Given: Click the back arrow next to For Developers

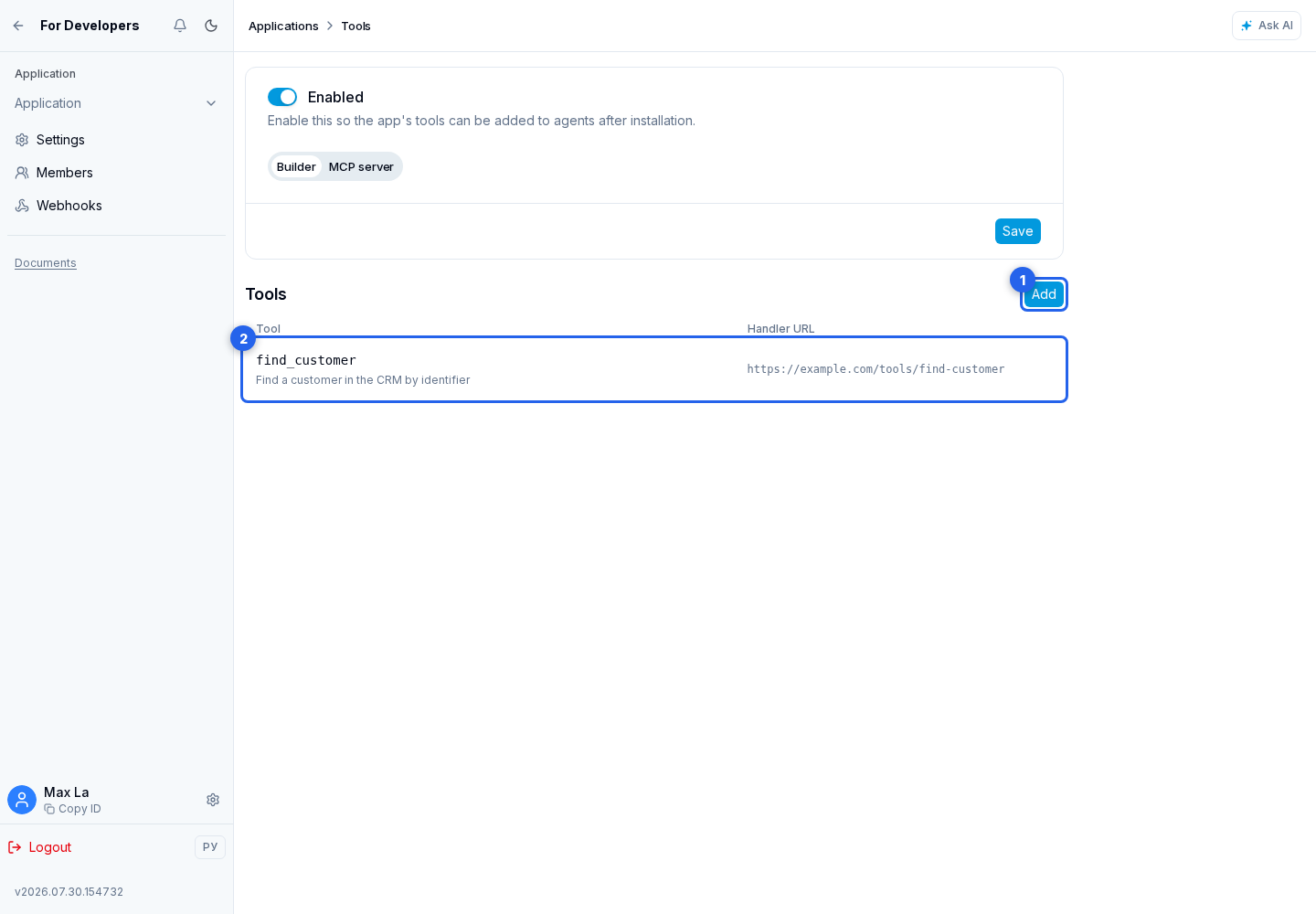Looking at the screenshot, I should (18, 26).
